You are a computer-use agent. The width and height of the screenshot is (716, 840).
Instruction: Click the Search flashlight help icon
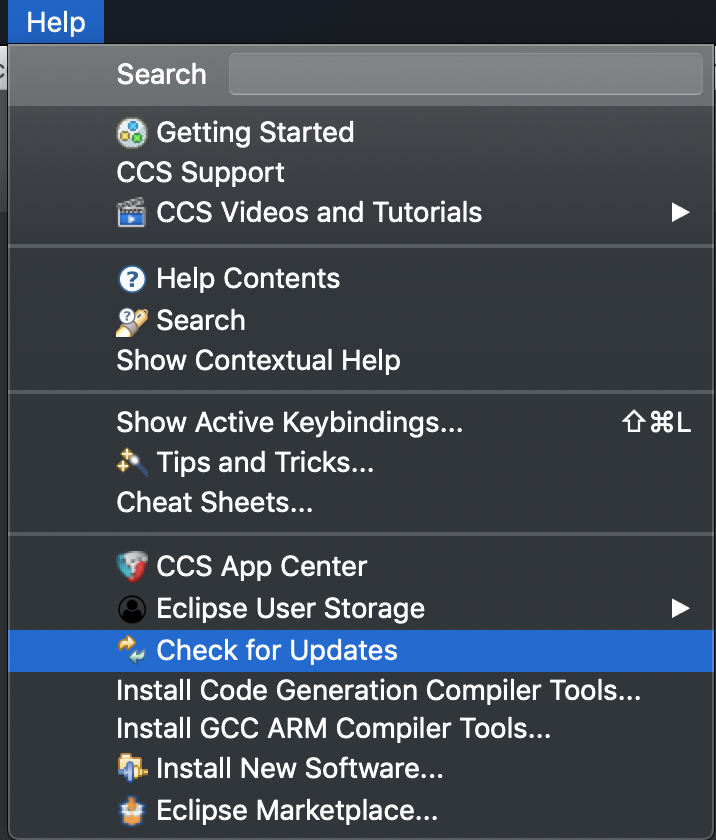(132, 321)
